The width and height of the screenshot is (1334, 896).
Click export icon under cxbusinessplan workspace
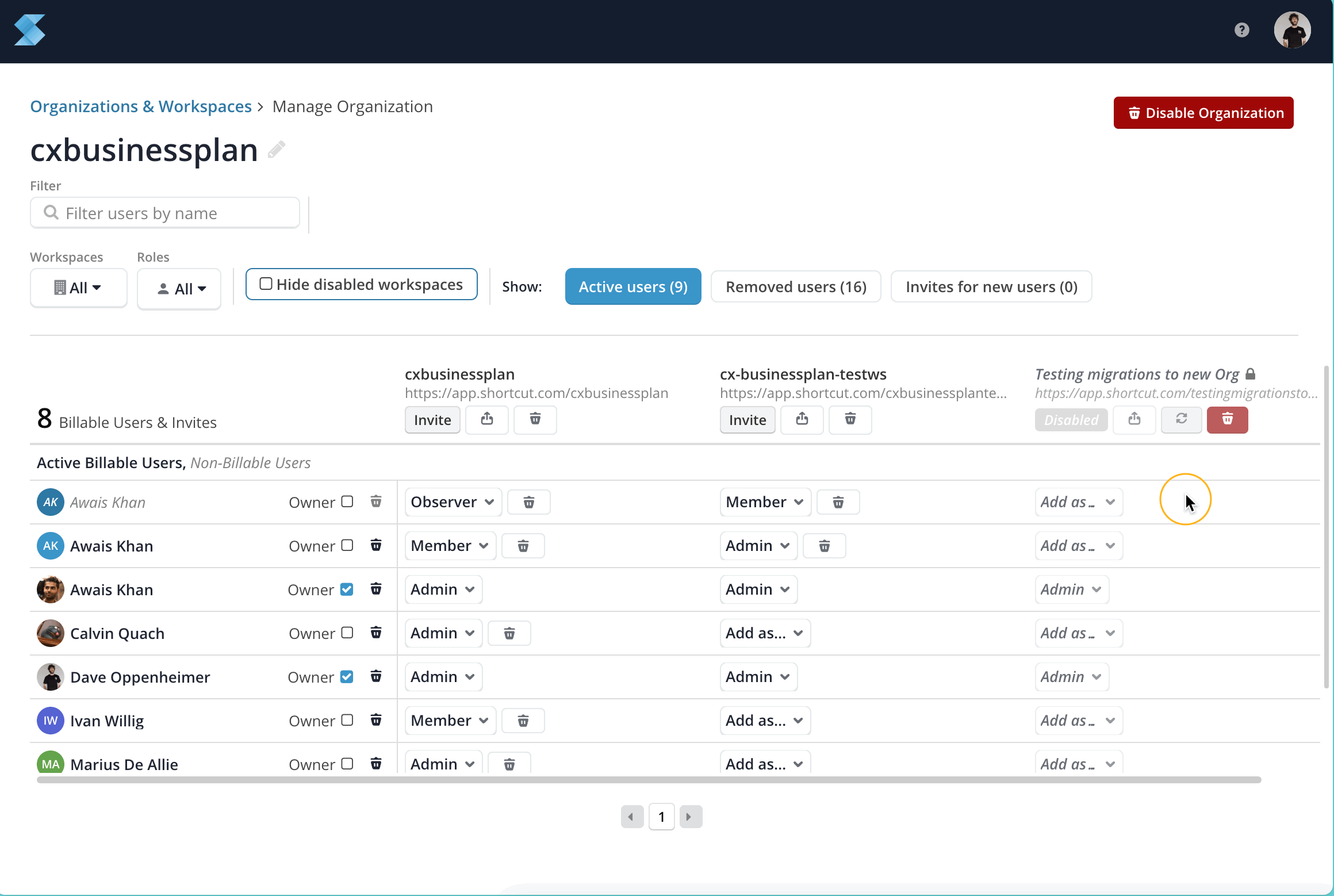pos(486,419)
